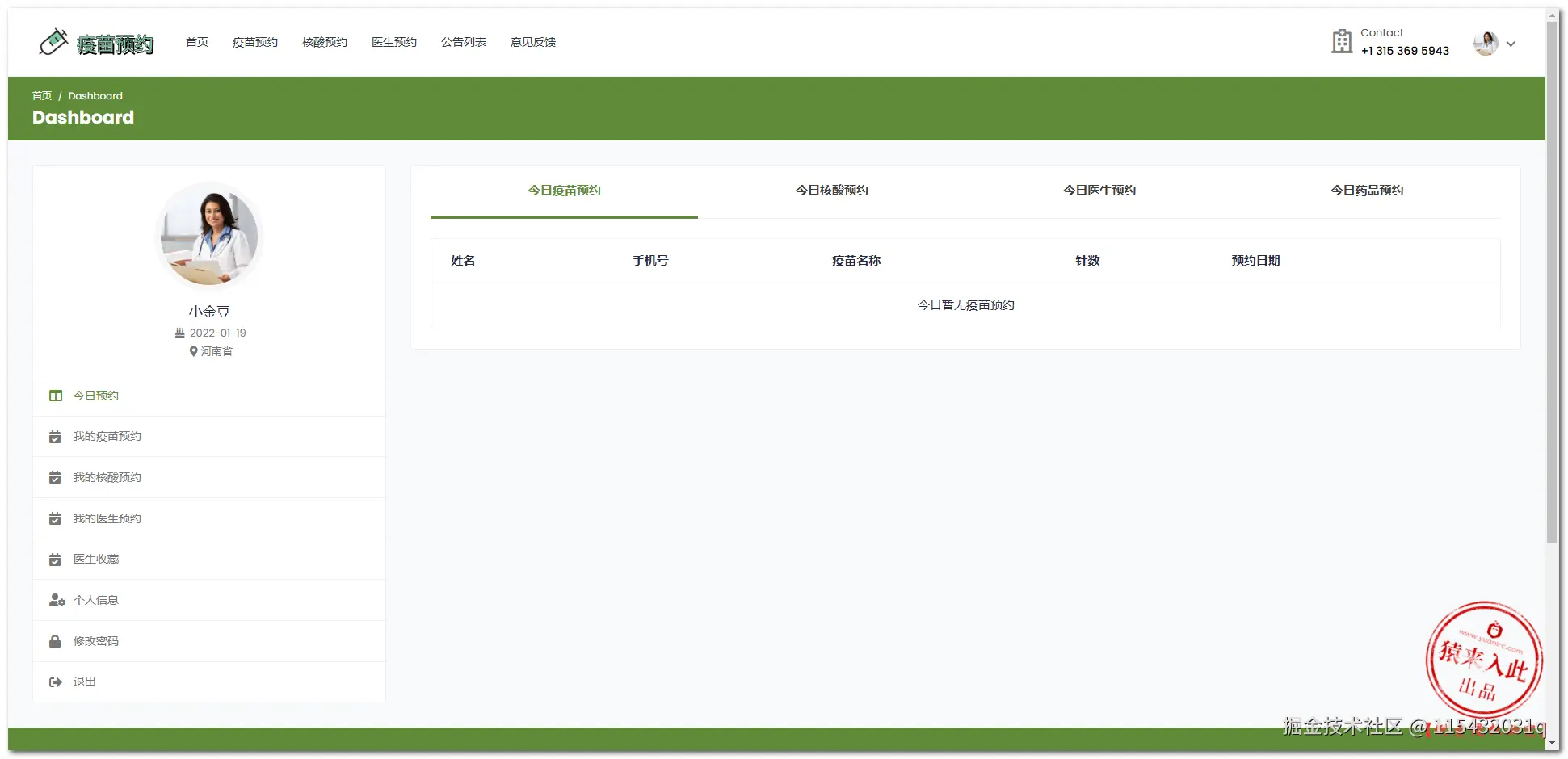Click the syringe logo icon
This screenshot has height=759, width=1568.
[x=53, y=42]
